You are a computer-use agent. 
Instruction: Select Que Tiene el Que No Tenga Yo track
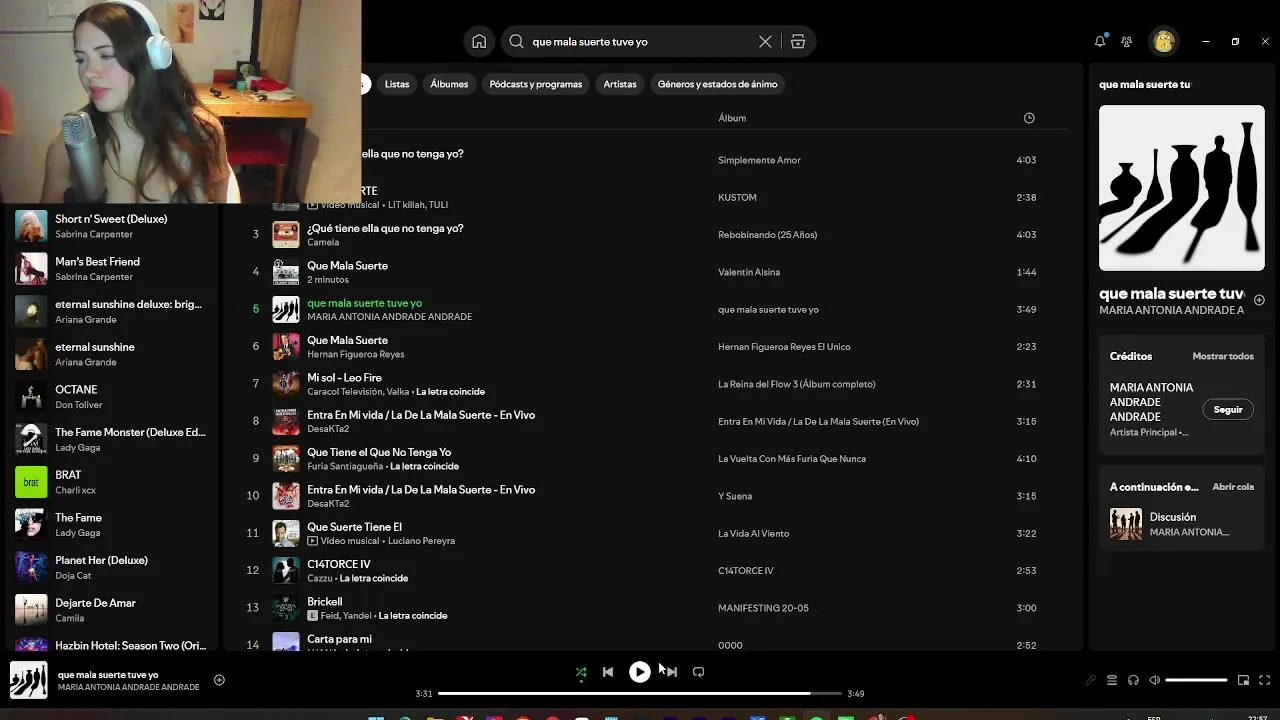coord(654,458)
